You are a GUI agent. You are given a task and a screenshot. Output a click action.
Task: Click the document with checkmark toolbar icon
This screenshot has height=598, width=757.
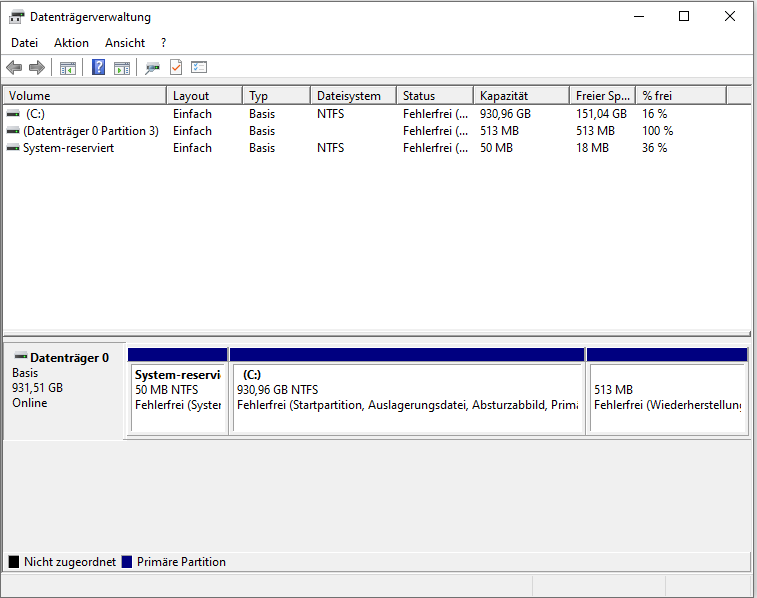pos(176,68)
